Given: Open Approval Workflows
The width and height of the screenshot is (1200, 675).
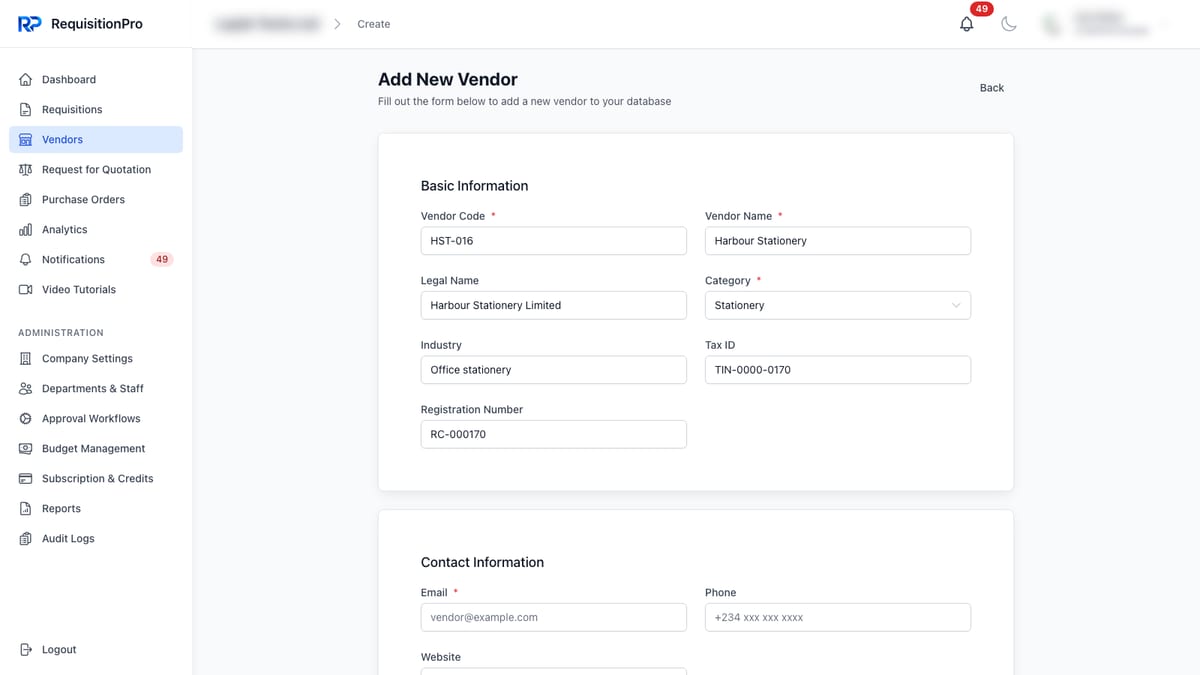Looking at the screenshot, I should click(x=96, y=419).
